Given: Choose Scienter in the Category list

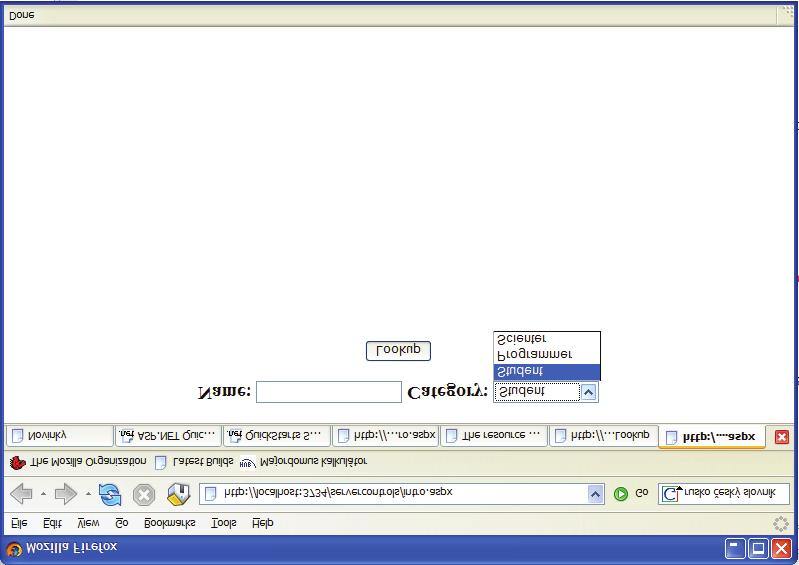Looking at the screenshot, I should click(x=547, y=339).
